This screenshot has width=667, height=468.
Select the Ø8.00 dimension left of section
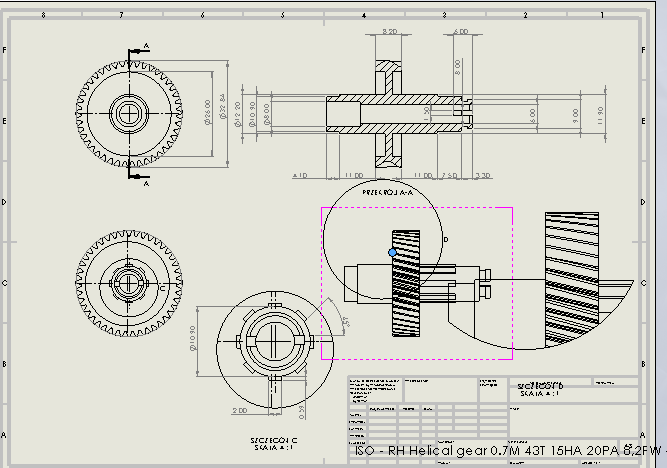tap(267, 114)
